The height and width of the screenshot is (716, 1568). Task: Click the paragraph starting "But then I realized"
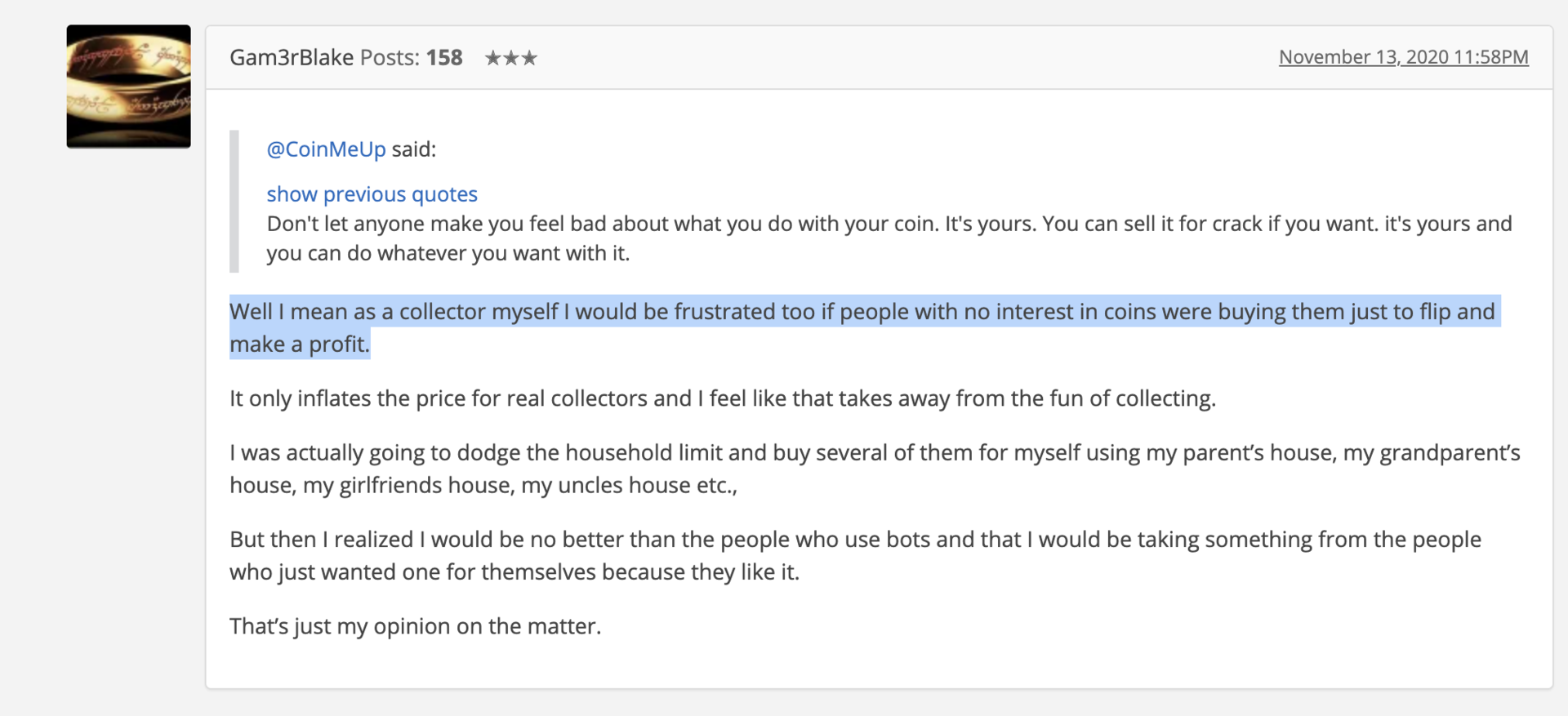854,540
